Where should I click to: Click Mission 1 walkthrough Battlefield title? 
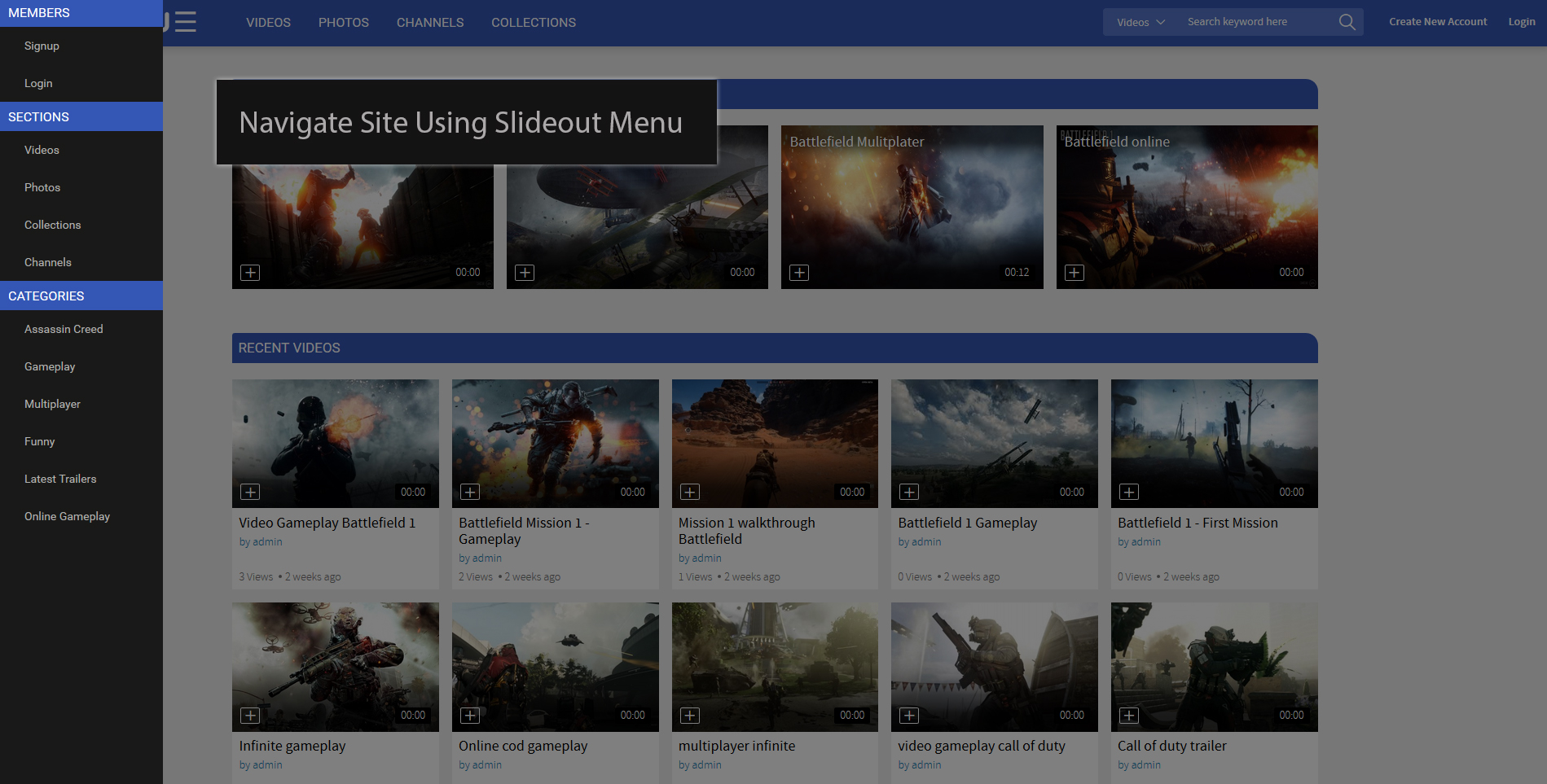[746, 531]
